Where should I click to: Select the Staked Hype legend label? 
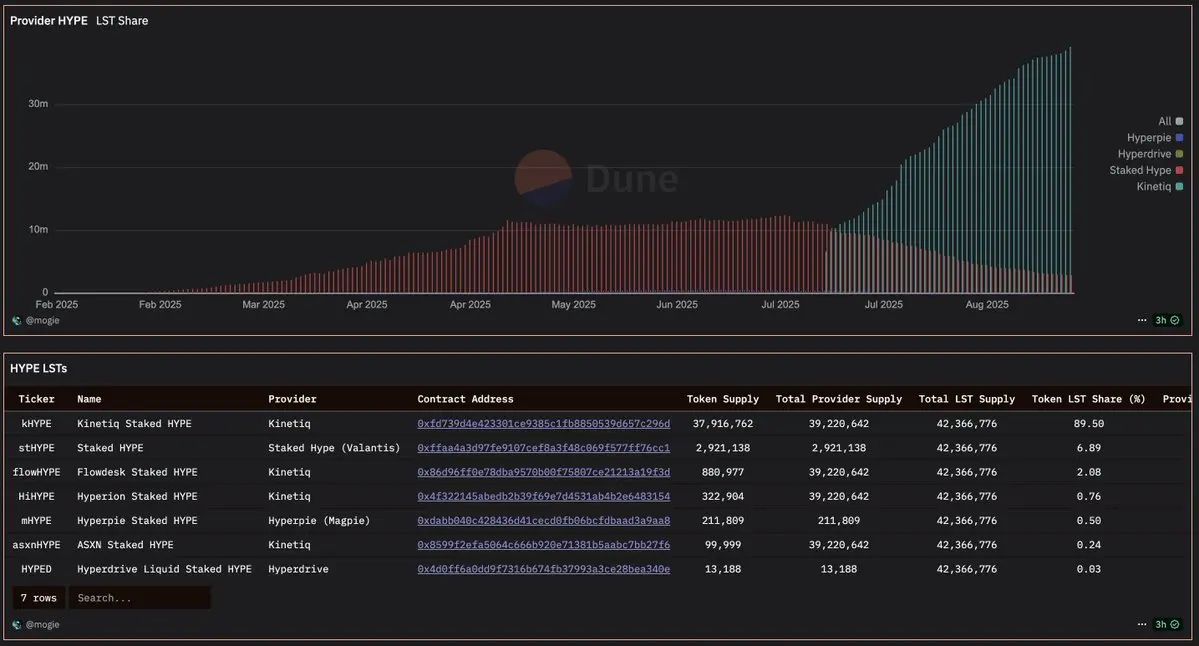(x=1140, y=170)
